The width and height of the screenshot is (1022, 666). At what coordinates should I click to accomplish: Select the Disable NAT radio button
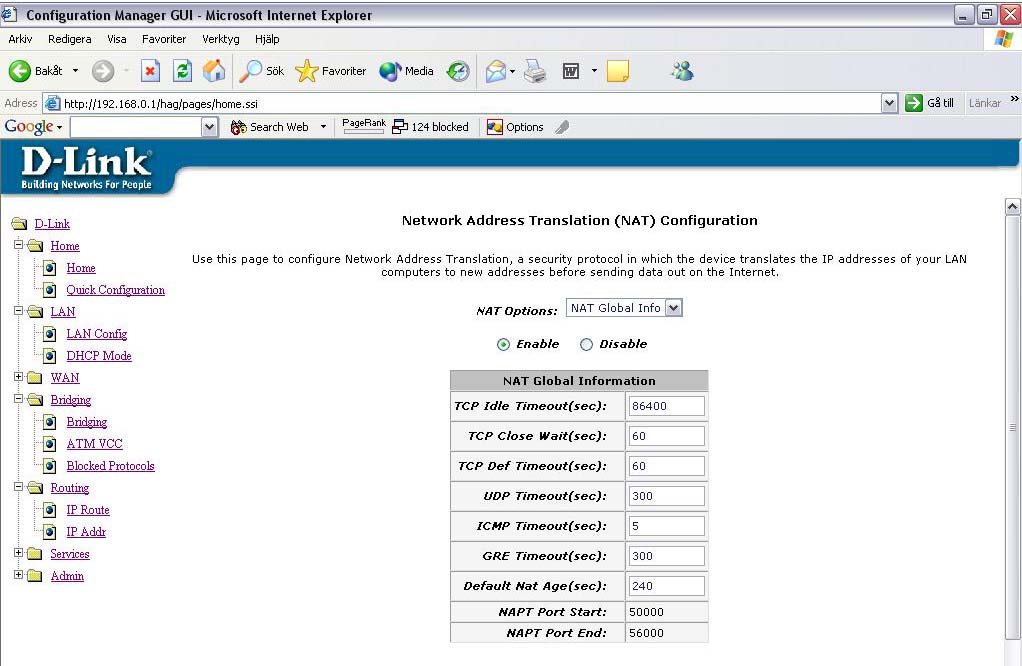[x=587, y=344]
